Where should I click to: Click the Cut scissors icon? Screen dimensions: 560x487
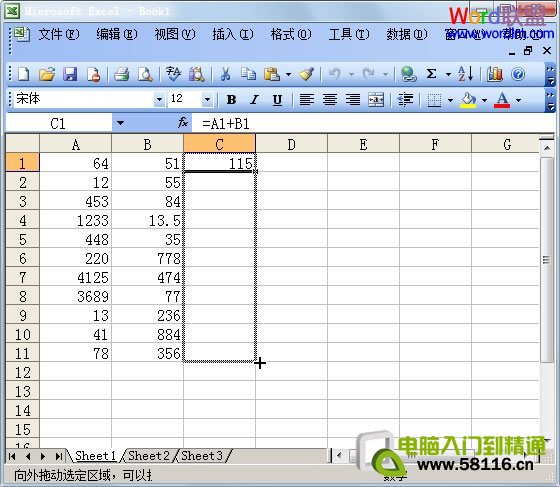point(225,74)
